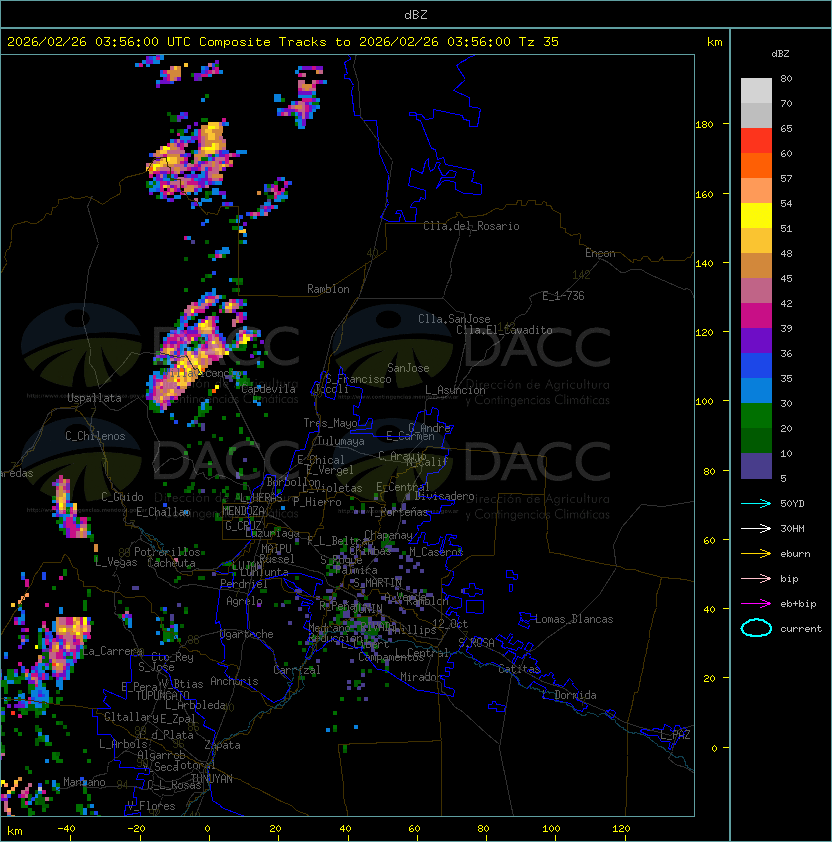832x842 pixels.
Task: Click the 'MENDOZA' city label on map
Action: pyautogui.click(x=243, y=511)
